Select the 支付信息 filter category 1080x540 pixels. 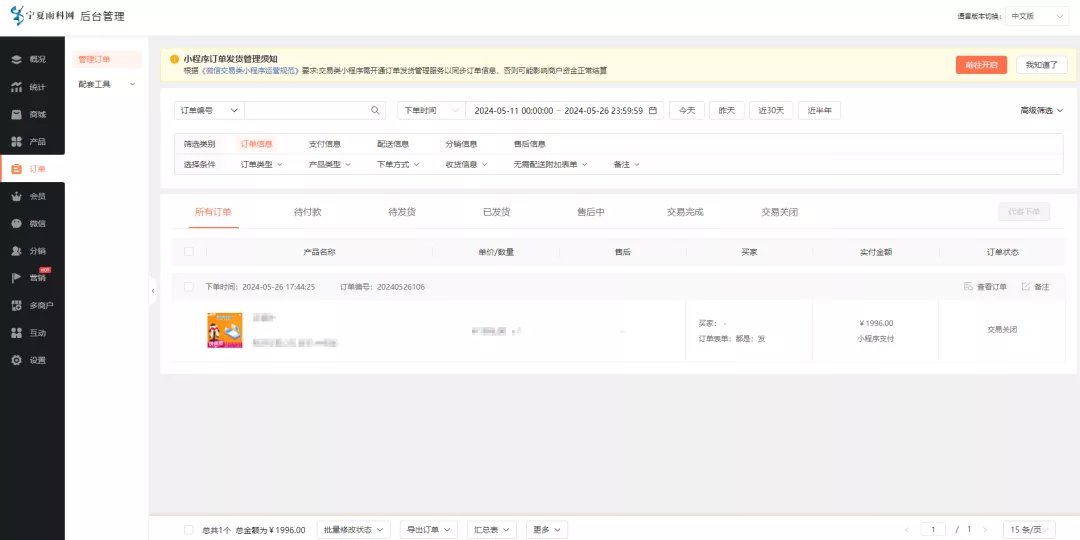point(324,144)
